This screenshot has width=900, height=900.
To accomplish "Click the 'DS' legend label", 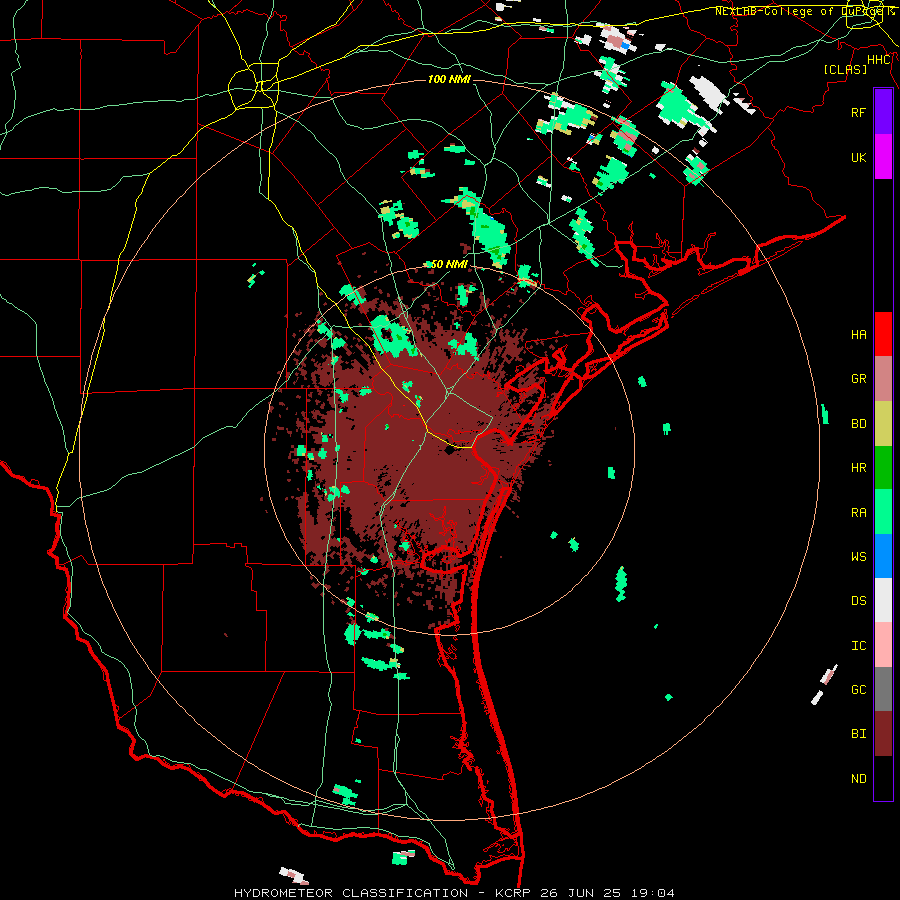I will coord(859,600).
